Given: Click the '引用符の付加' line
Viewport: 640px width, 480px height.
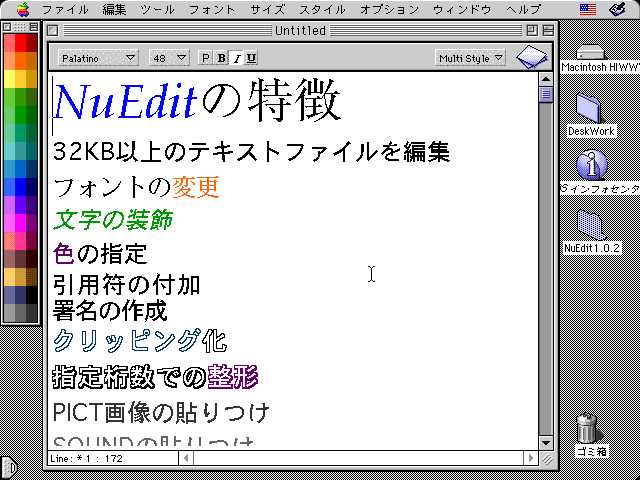Looking at the screenshot, I should click(x=127, y=285).
